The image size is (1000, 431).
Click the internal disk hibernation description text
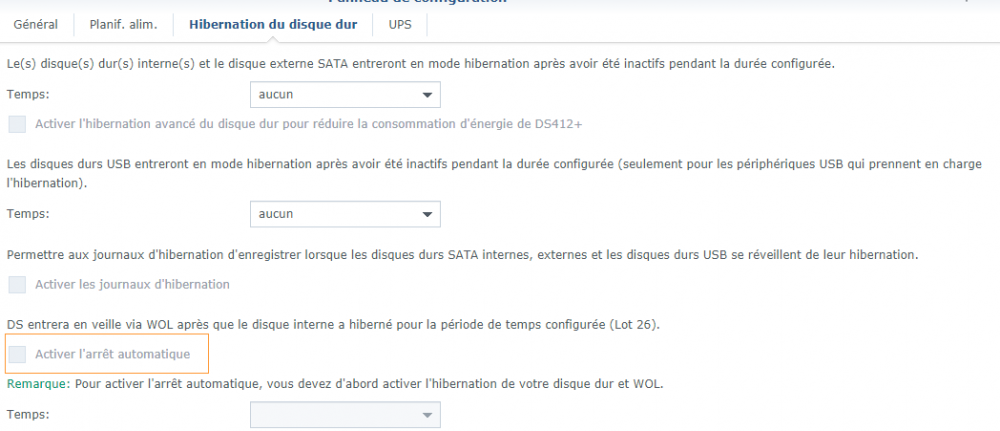click(420, 64)
